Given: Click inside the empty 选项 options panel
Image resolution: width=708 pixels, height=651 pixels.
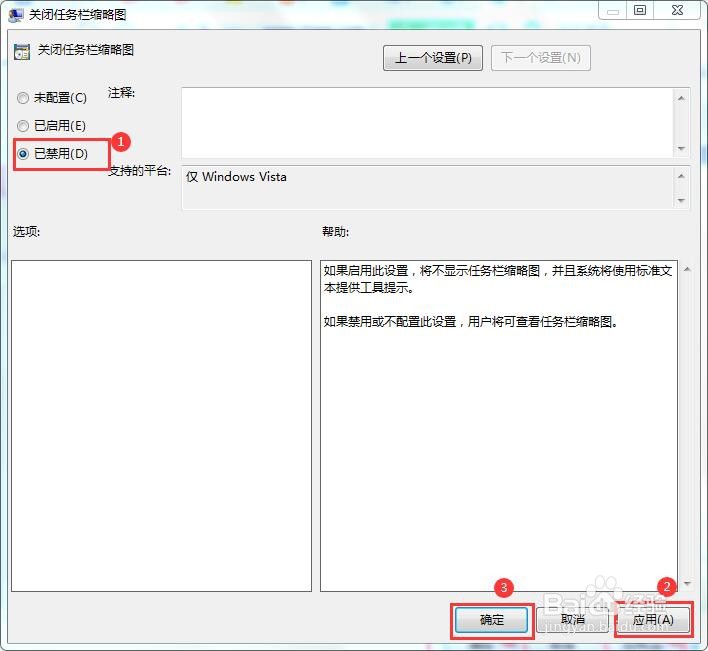Looking at the screenshot, I should point(161,426).
